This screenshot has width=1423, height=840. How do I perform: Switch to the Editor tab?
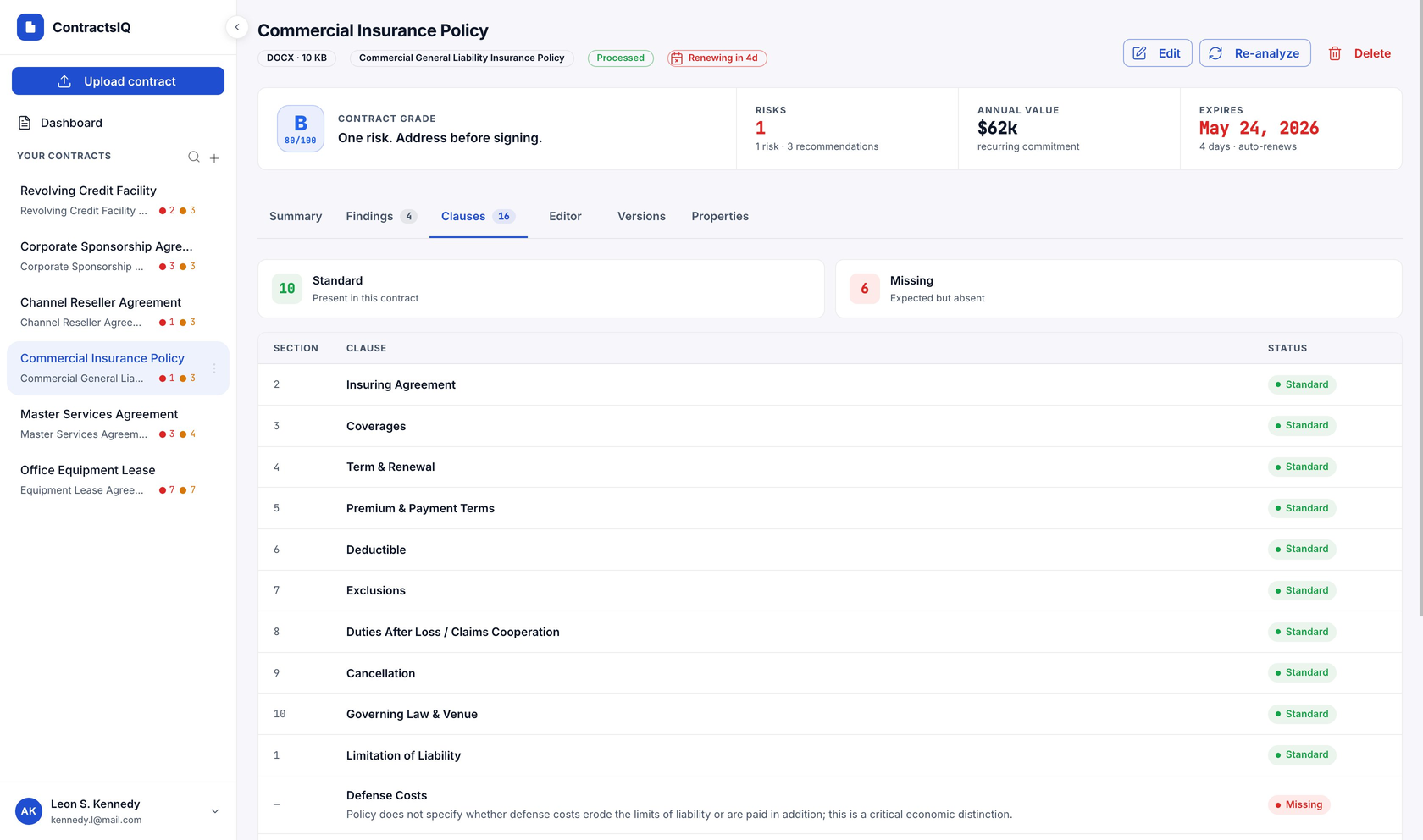click(x=565, y=217)
